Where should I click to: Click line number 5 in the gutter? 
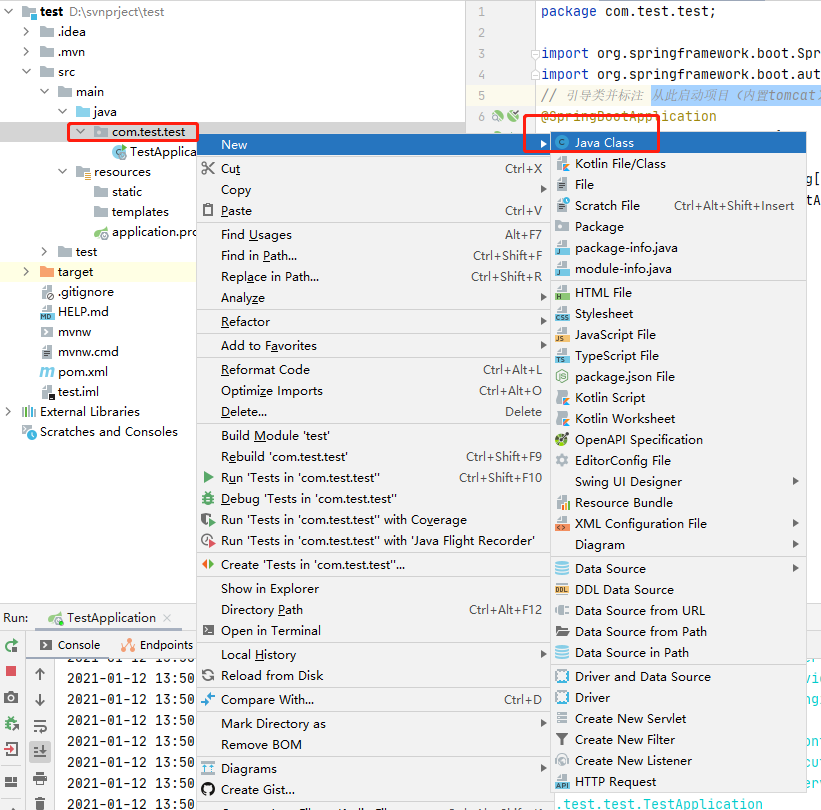click(481, 95)
